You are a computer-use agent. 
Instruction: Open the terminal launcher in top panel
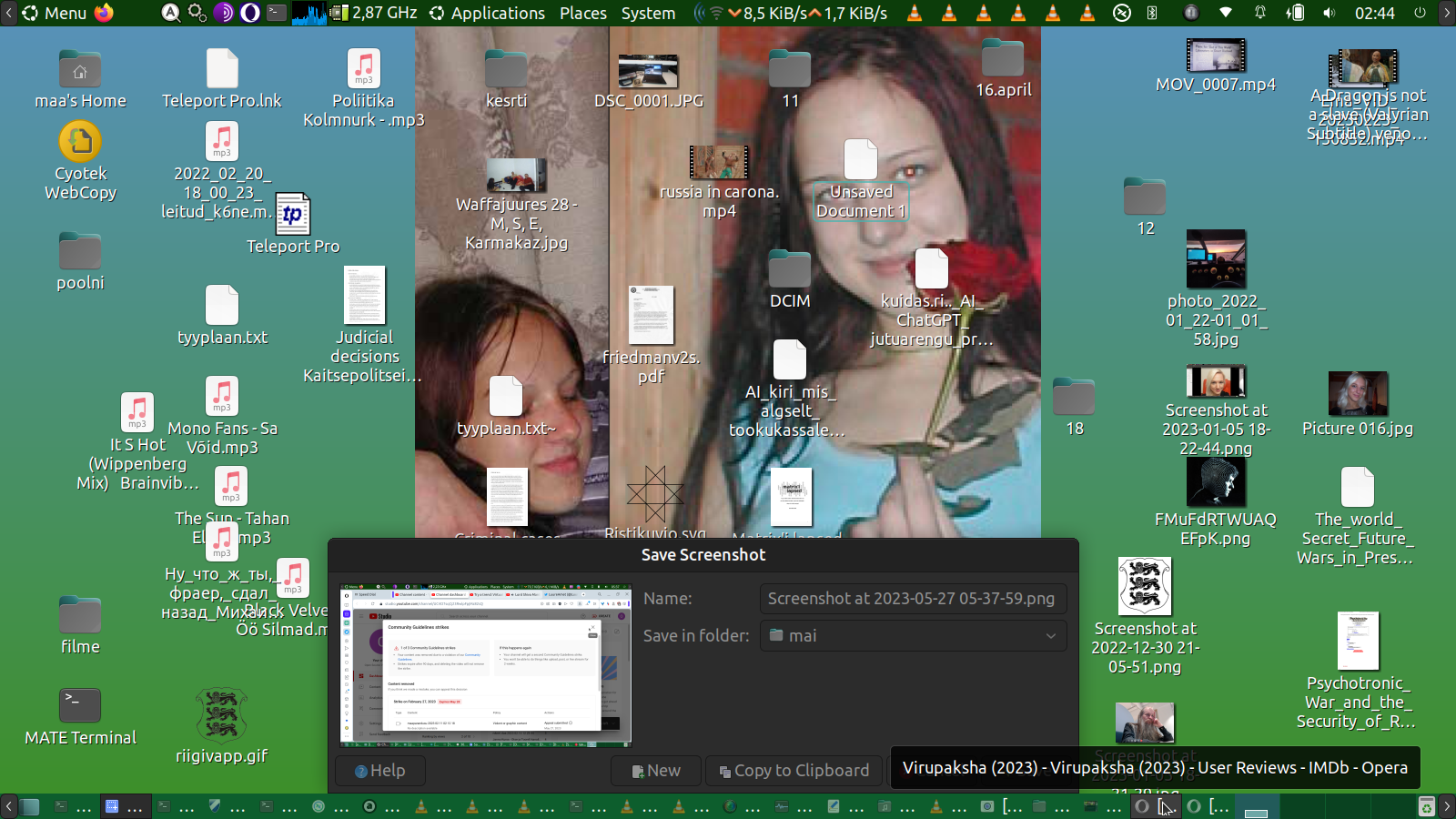[x=277, y=13]
